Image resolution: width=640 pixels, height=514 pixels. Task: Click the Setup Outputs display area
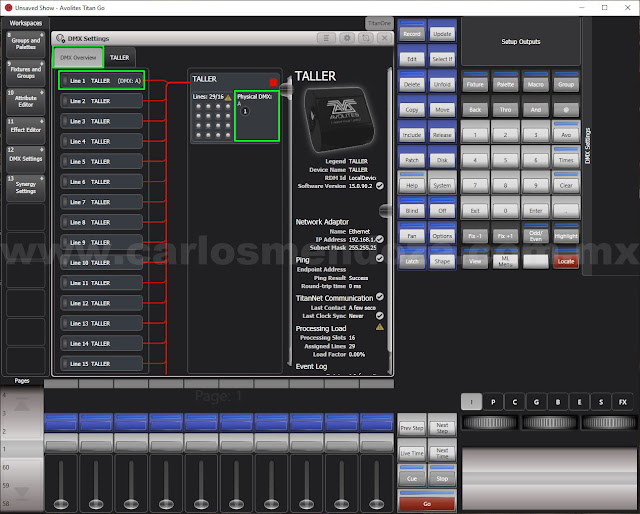[x=520, y=41]
